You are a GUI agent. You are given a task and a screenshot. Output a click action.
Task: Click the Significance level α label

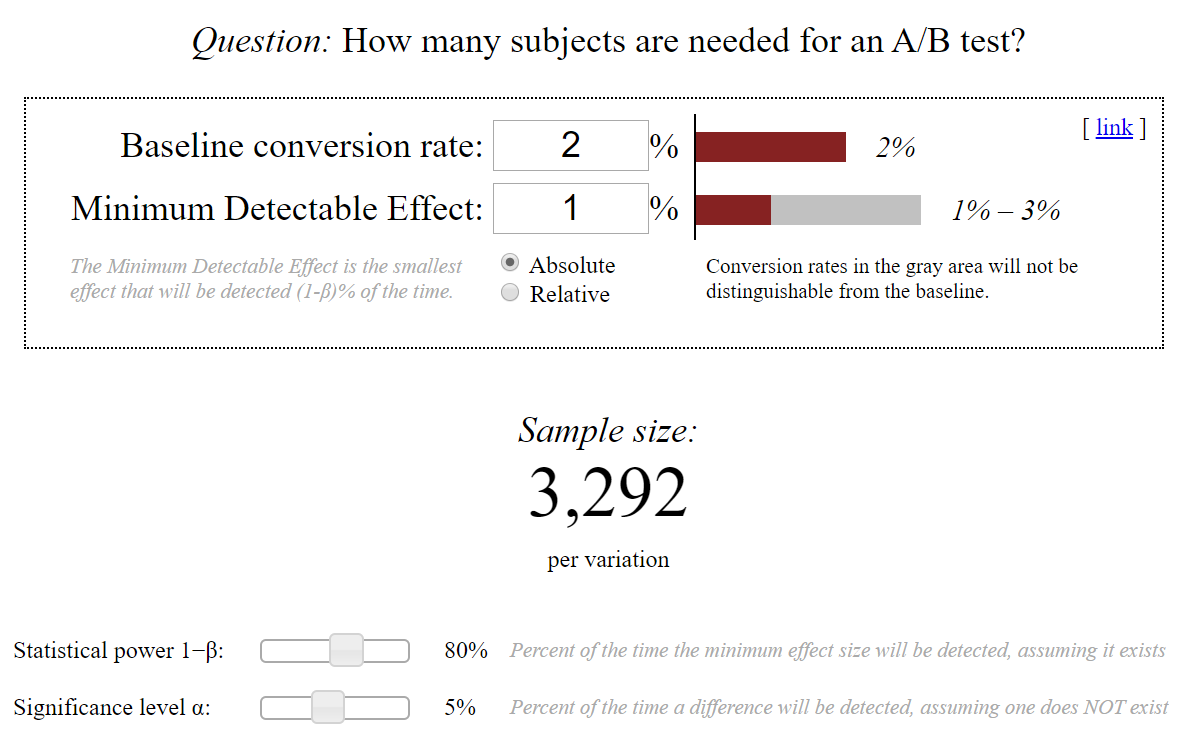point(112,708)
